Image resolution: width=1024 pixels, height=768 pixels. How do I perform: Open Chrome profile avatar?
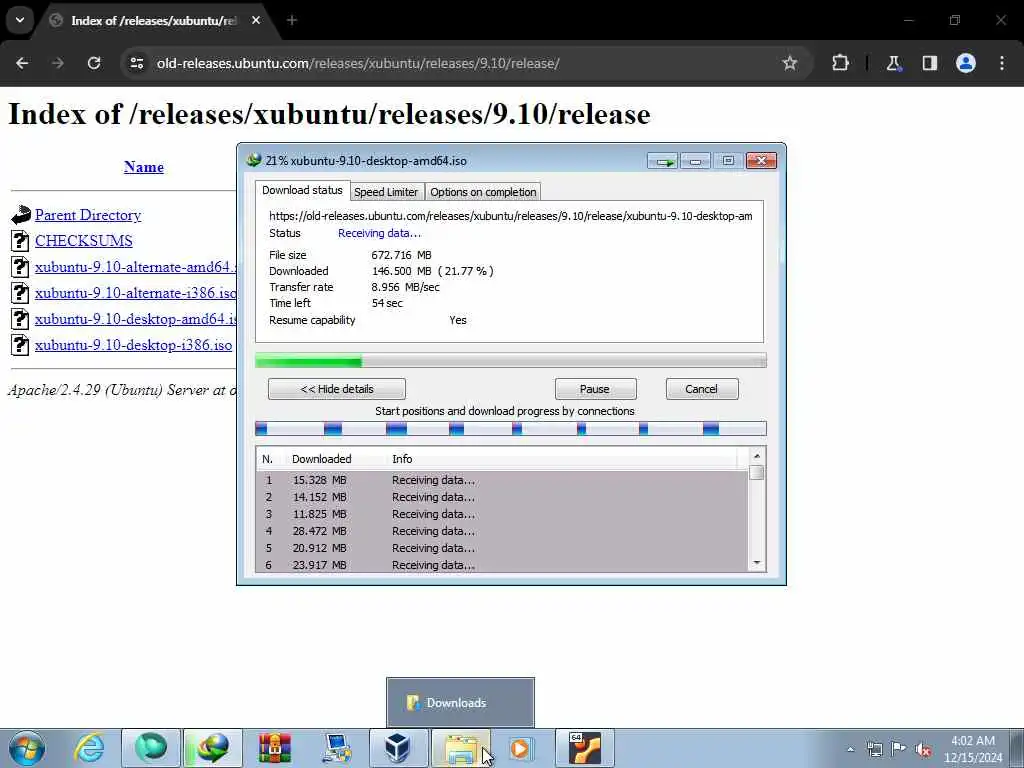[x=966, y=63]
